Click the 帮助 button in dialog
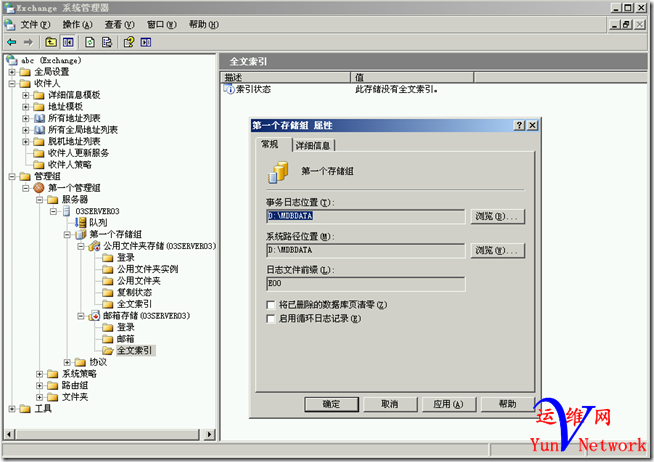654x462 pixels. [508, 404]
